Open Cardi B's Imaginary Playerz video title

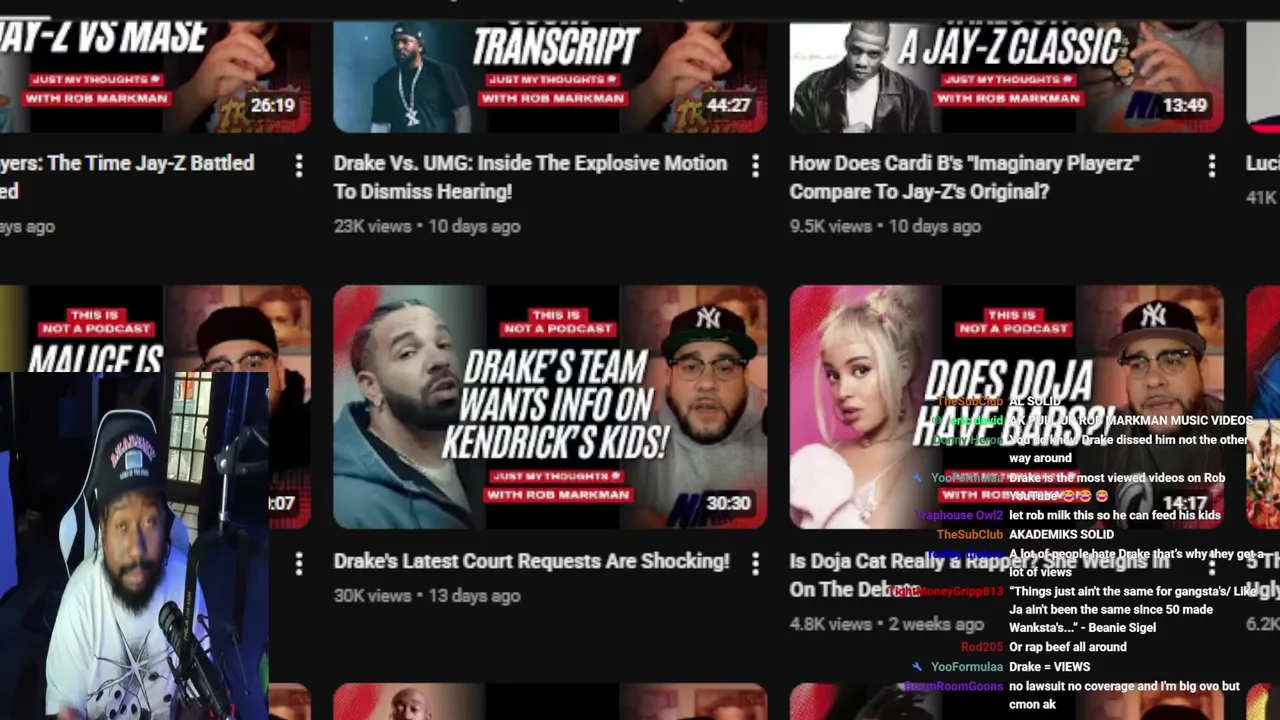point(965,177)
